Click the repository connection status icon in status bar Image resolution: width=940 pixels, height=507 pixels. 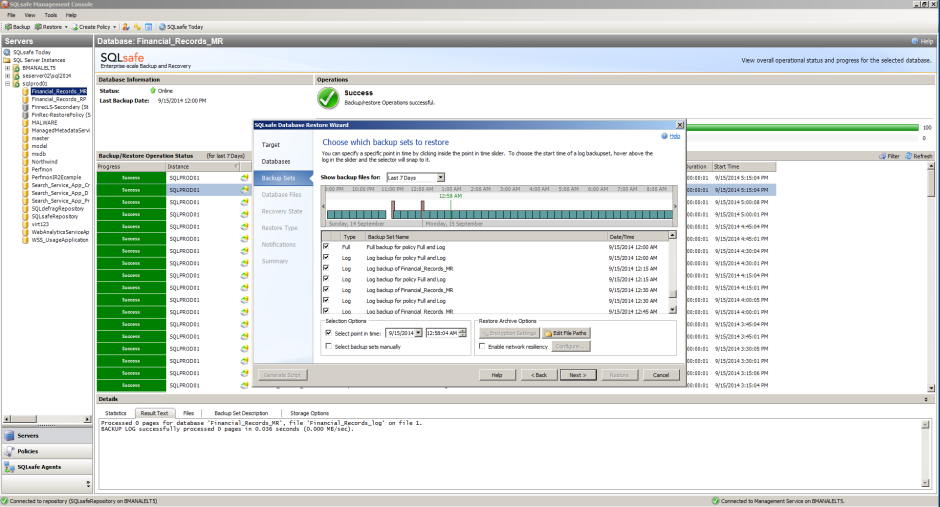[5, 501]
